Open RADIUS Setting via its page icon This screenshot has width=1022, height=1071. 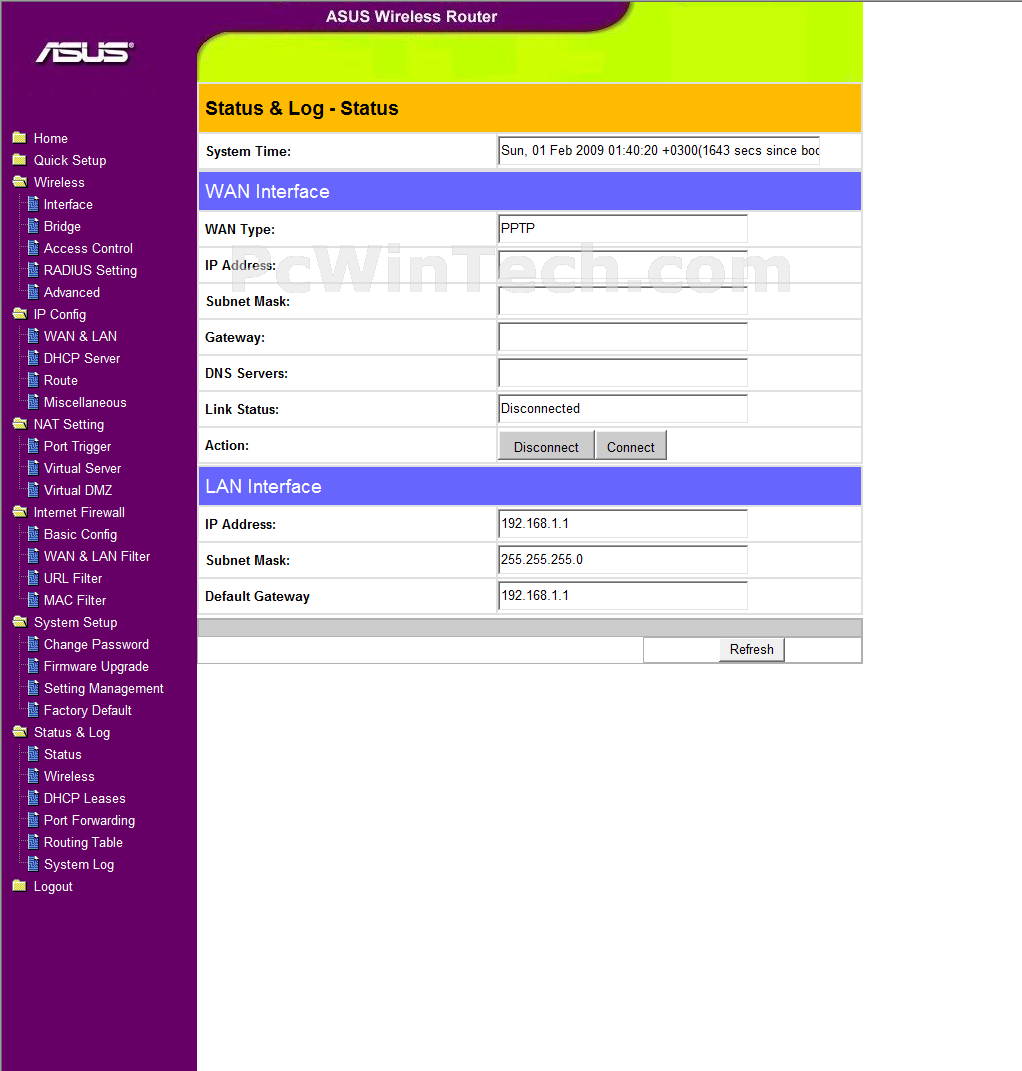[x=33, y=270]
